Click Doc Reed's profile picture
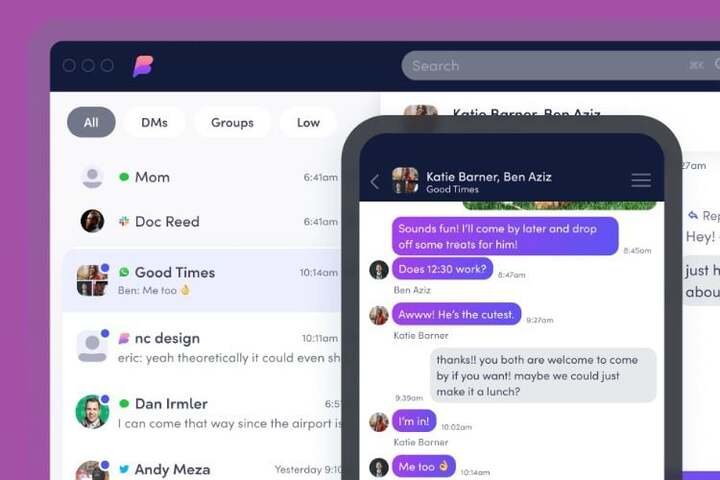The height and width of the screenshot is (480, 720). coord(92,221)
